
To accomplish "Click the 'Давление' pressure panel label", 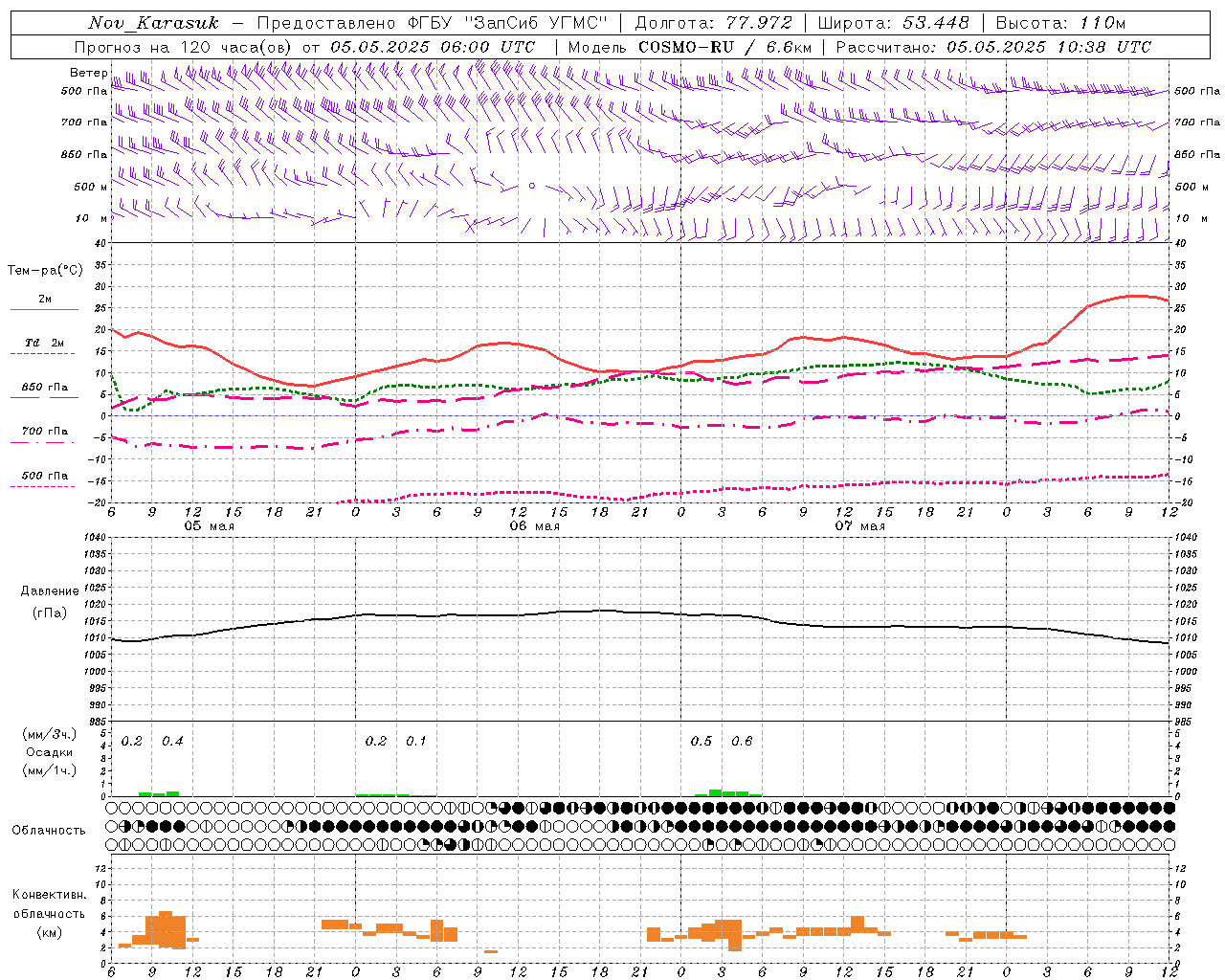I will [50, 590].
